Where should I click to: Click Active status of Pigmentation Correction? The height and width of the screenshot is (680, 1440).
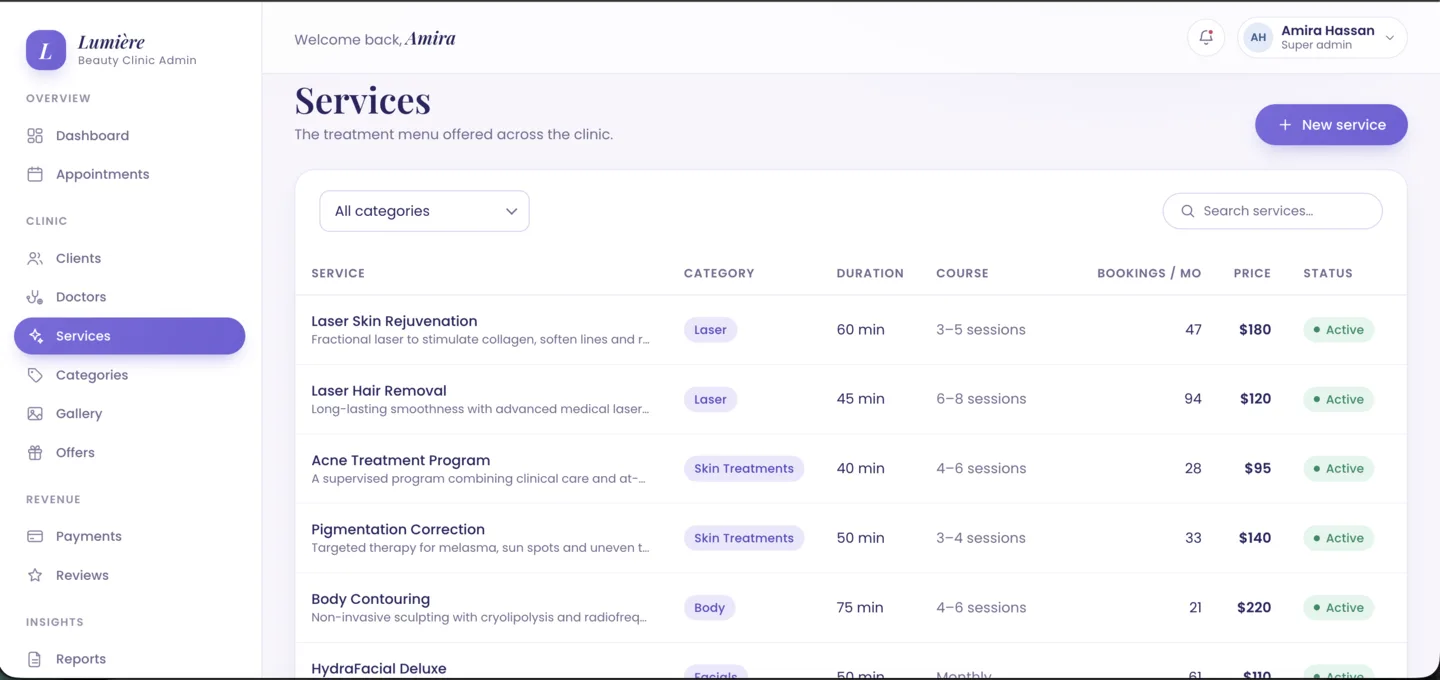1338,538
